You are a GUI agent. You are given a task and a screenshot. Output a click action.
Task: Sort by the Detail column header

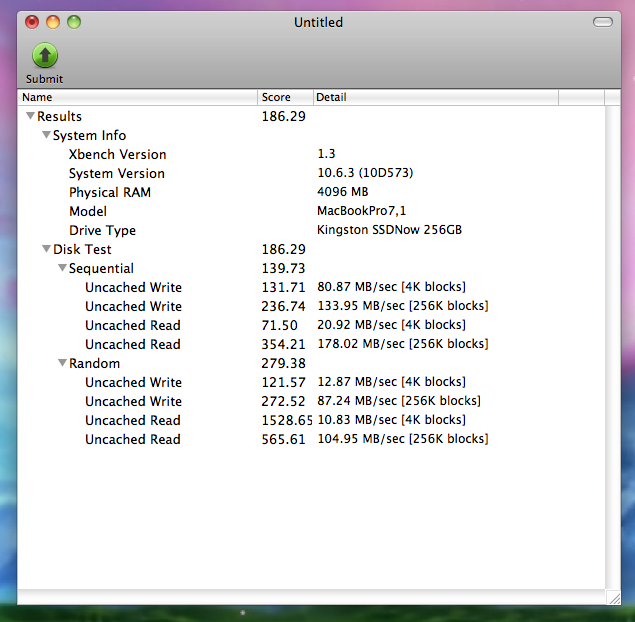[436, 97]
